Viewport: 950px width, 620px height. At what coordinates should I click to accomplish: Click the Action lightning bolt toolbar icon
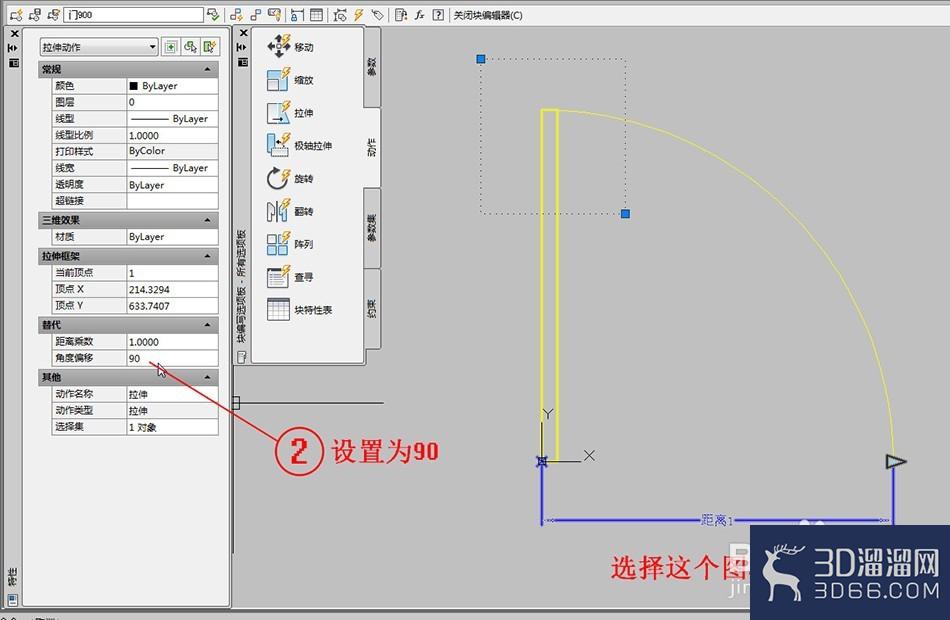point(359,15)
